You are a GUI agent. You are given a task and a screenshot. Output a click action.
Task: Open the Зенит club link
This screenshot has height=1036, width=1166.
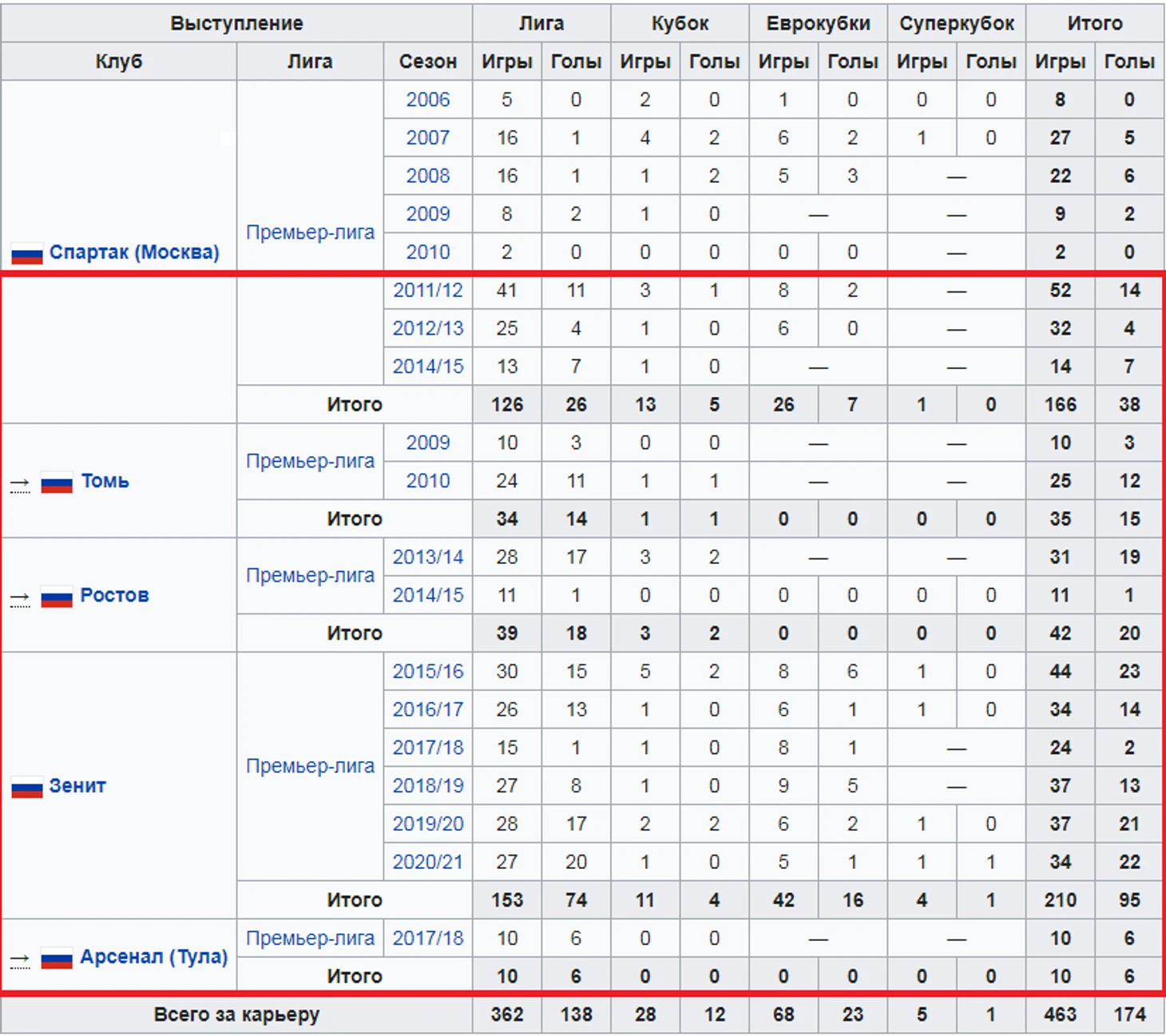[77, 786]
